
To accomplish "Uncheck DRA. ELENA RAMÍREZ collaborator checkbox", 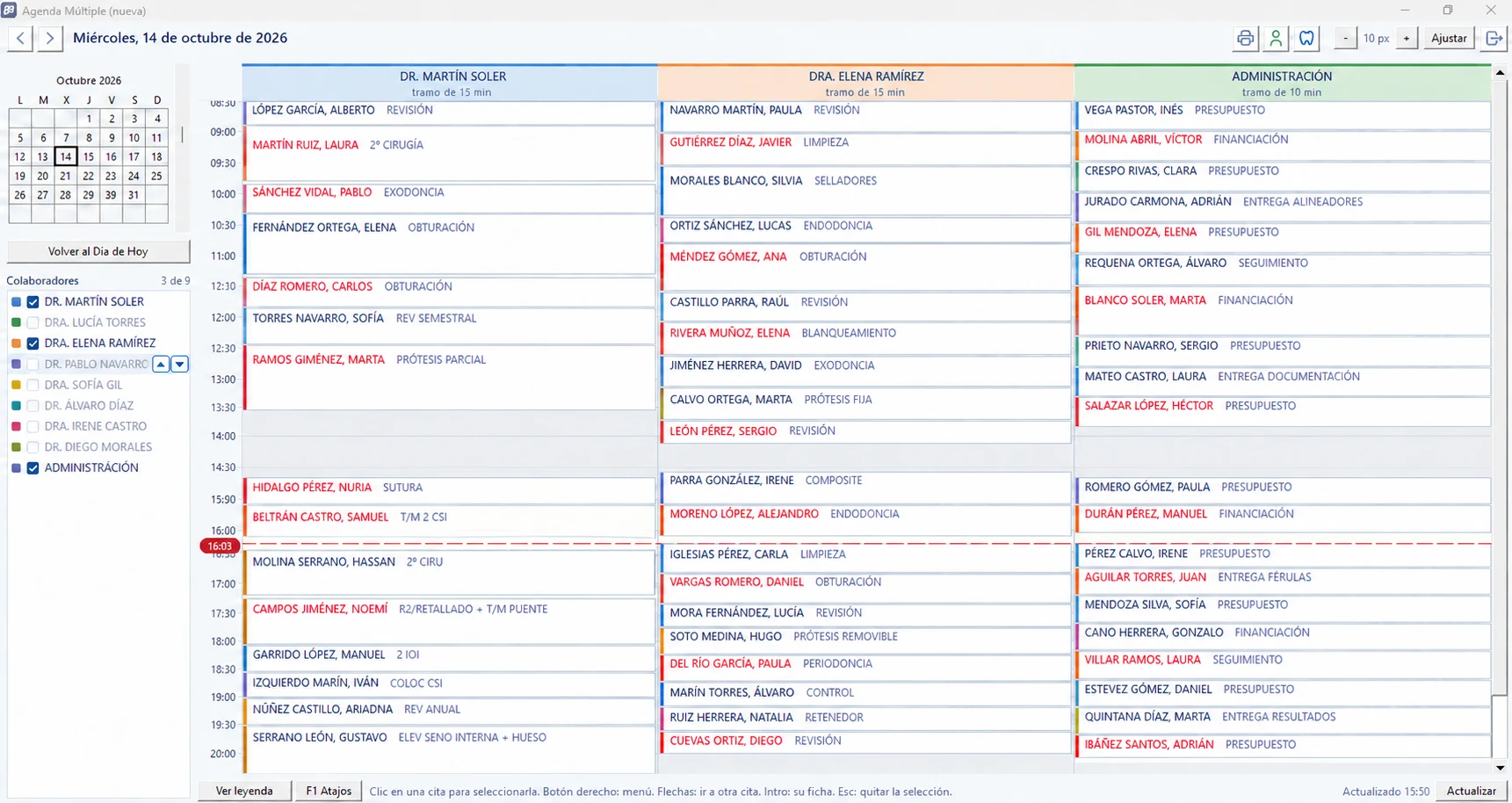I will (33, 344).
